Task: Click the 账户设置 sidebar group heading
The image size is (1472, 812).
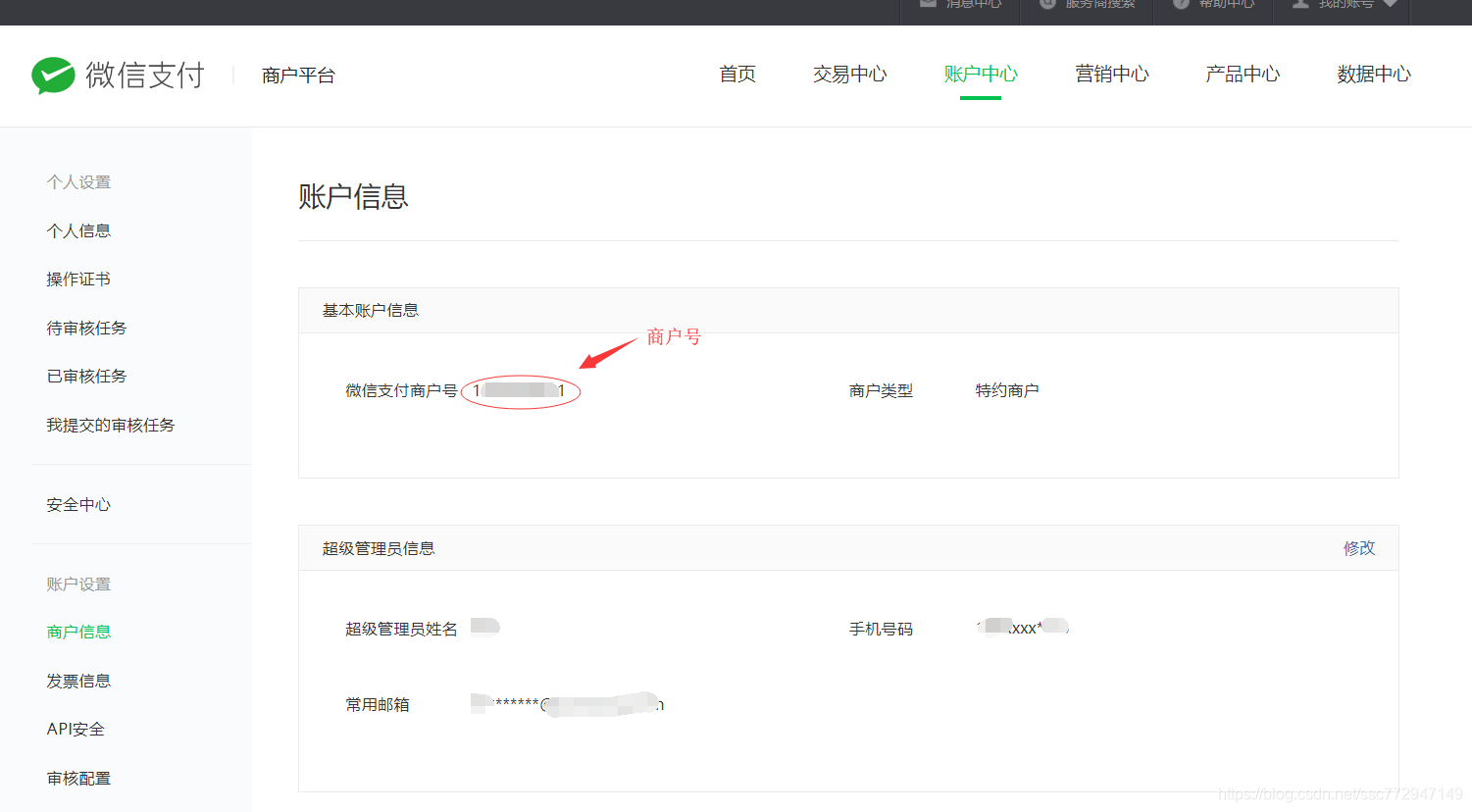Action: [x=78, y=584]
